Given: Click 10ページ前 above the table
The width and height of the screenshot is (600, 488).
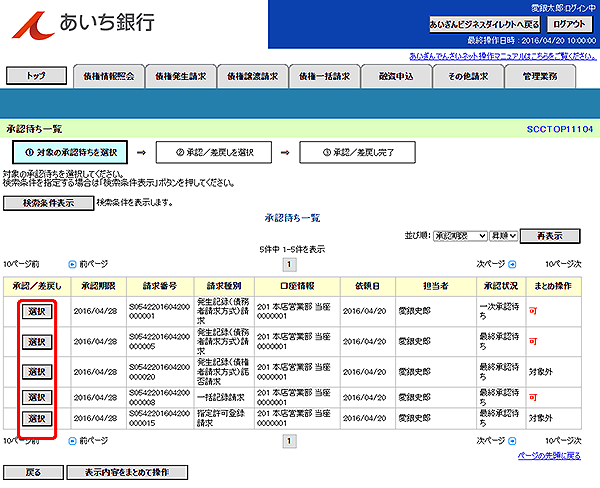Looking at the screenshot, I should pyautogui.click(x=21, y=264).
